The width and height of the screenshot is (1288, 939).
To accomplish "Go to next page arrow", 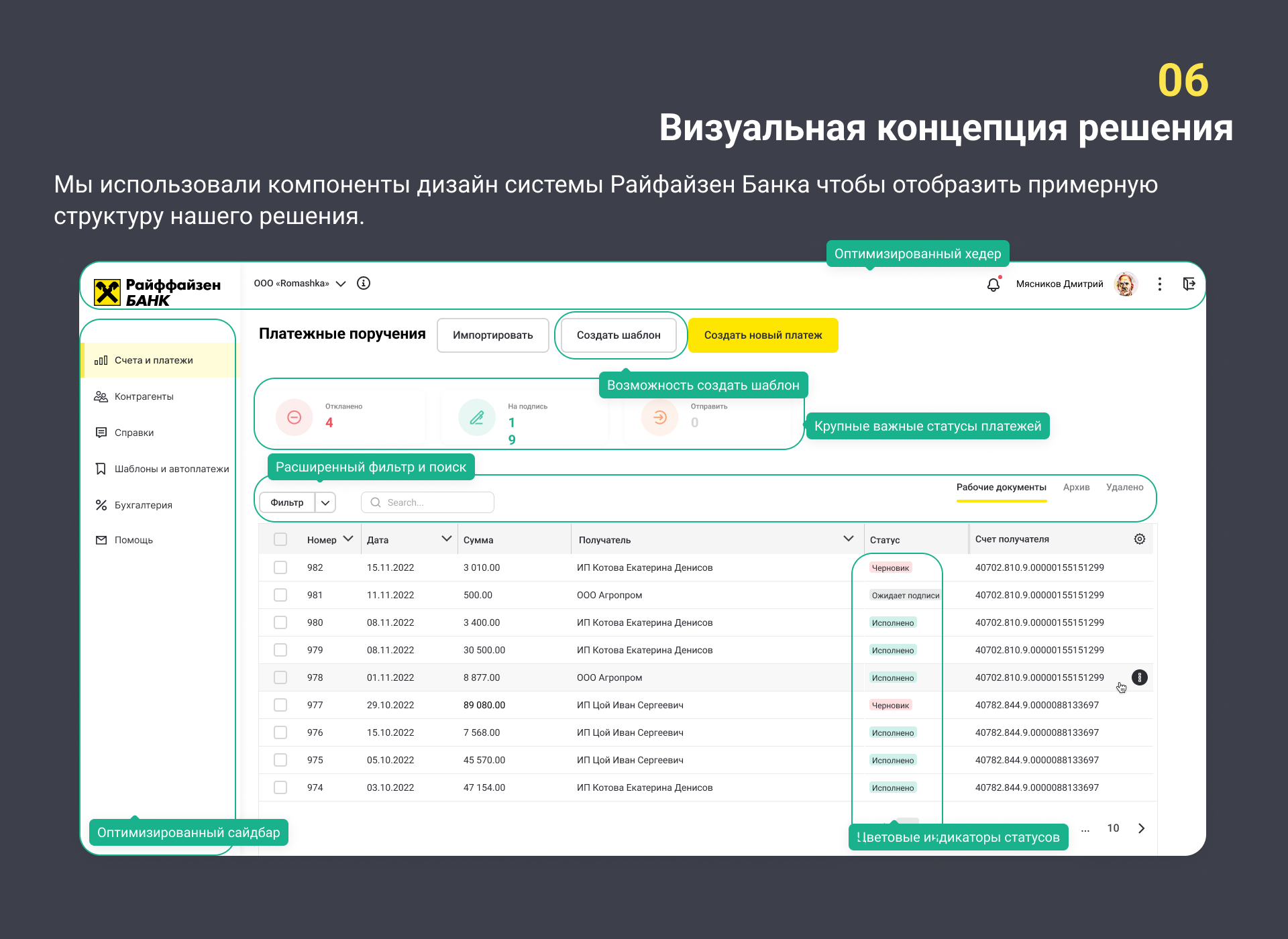I will pos(1141,828).
